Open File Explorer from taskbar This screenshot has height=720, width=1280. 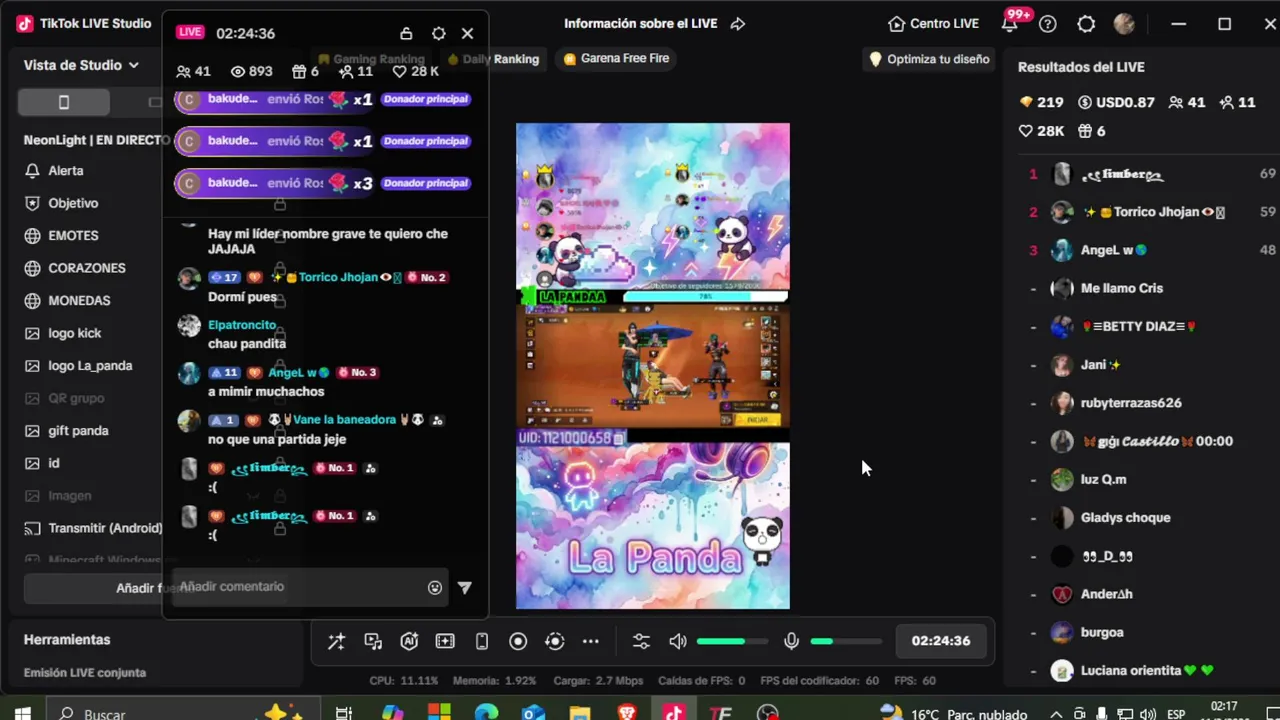coord(580,713)
